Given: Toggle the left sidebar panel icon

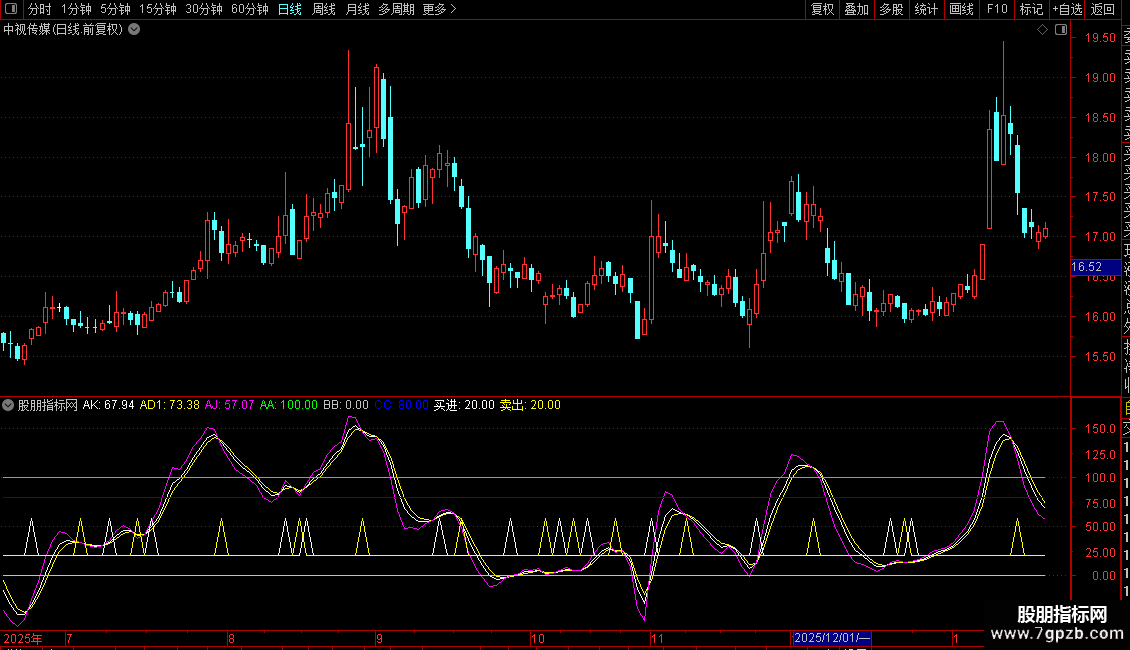Looking at the screenshot, I should coord(9,9).
